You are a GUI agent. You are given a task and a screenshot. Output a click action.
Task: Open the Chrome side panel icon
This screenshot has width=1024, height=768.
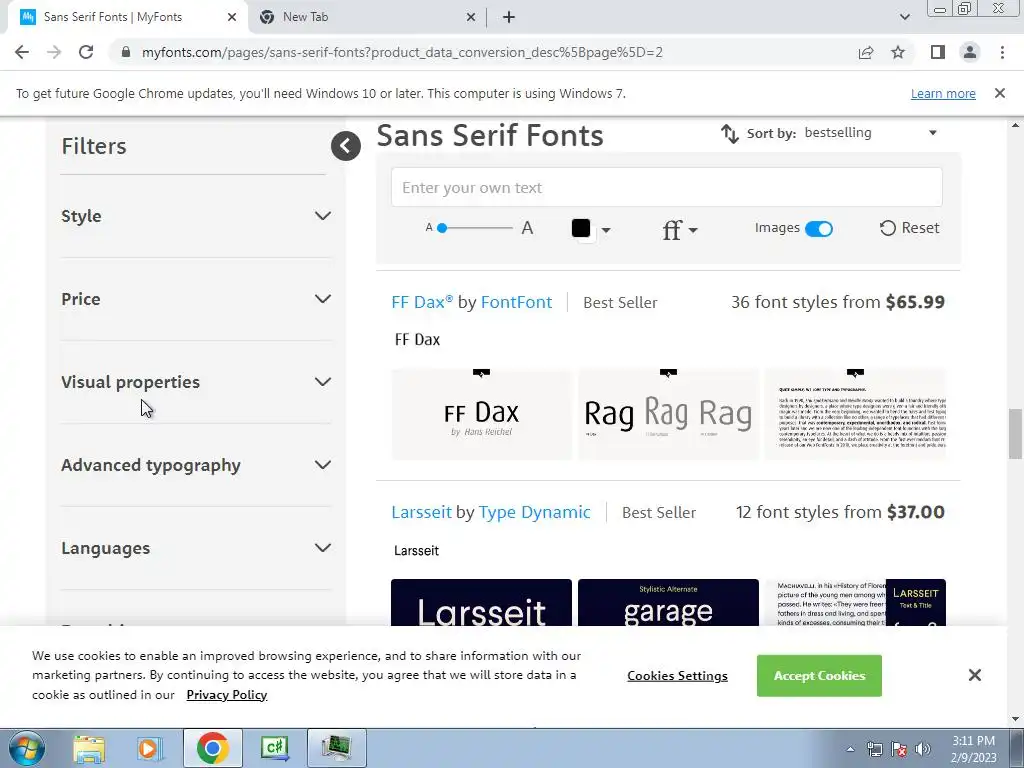point(938,52)
